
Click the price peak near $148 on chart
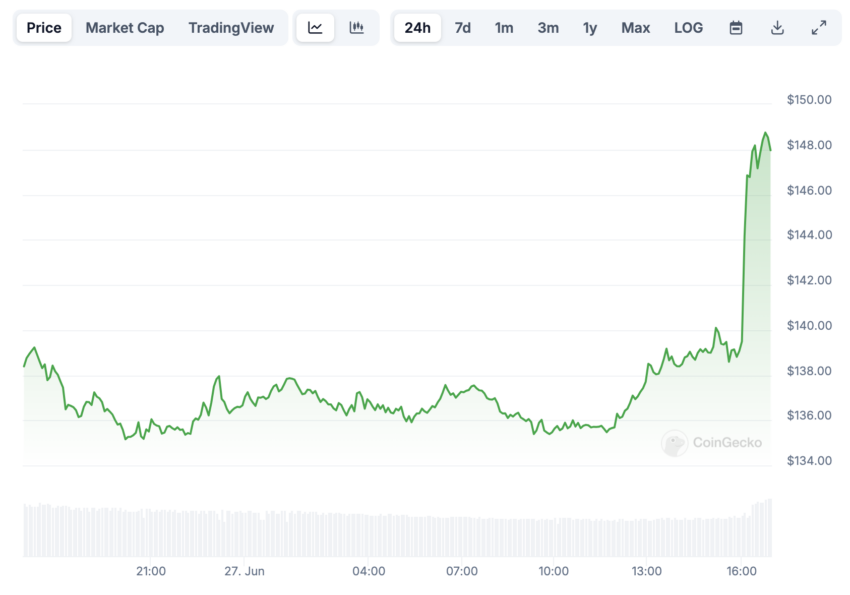pos(765,133)
